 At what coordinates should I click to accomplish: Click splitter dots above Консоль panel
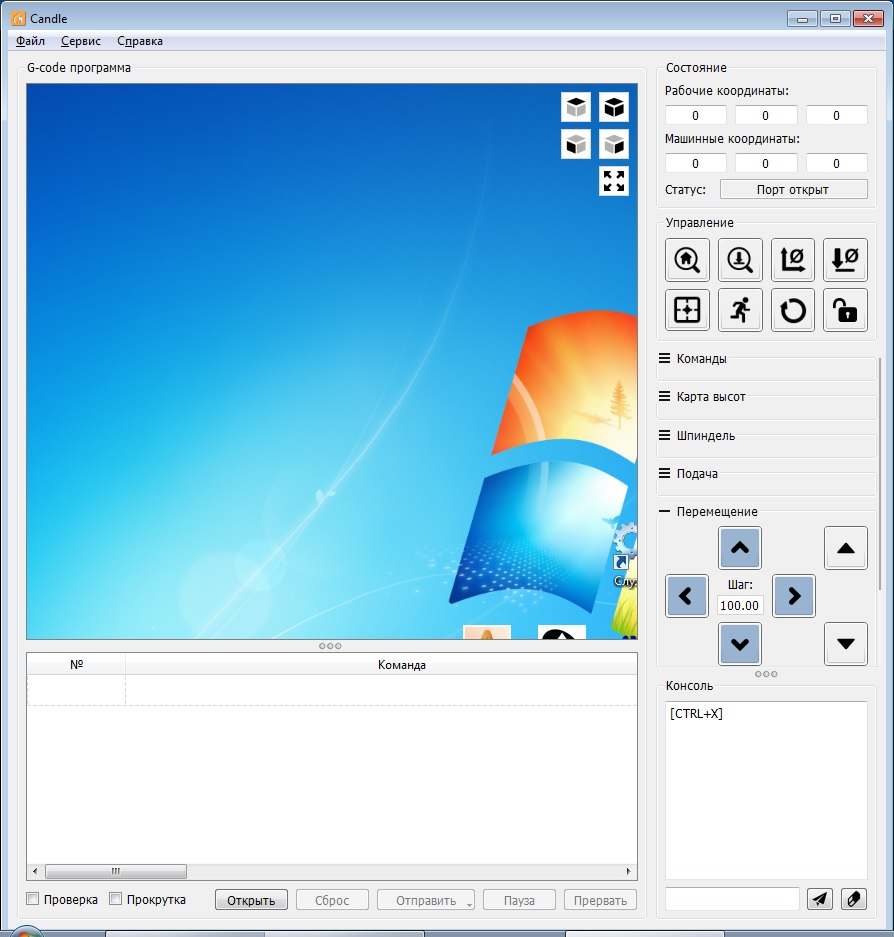coord(766,674)
